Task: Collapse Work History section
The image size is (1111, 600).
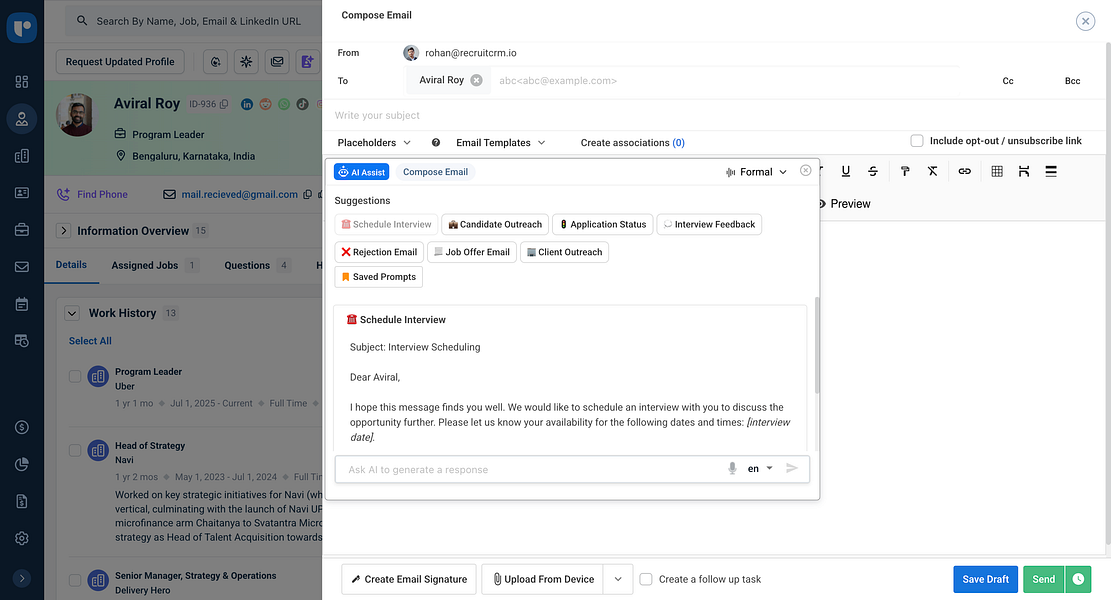Action: pos(72,313)
